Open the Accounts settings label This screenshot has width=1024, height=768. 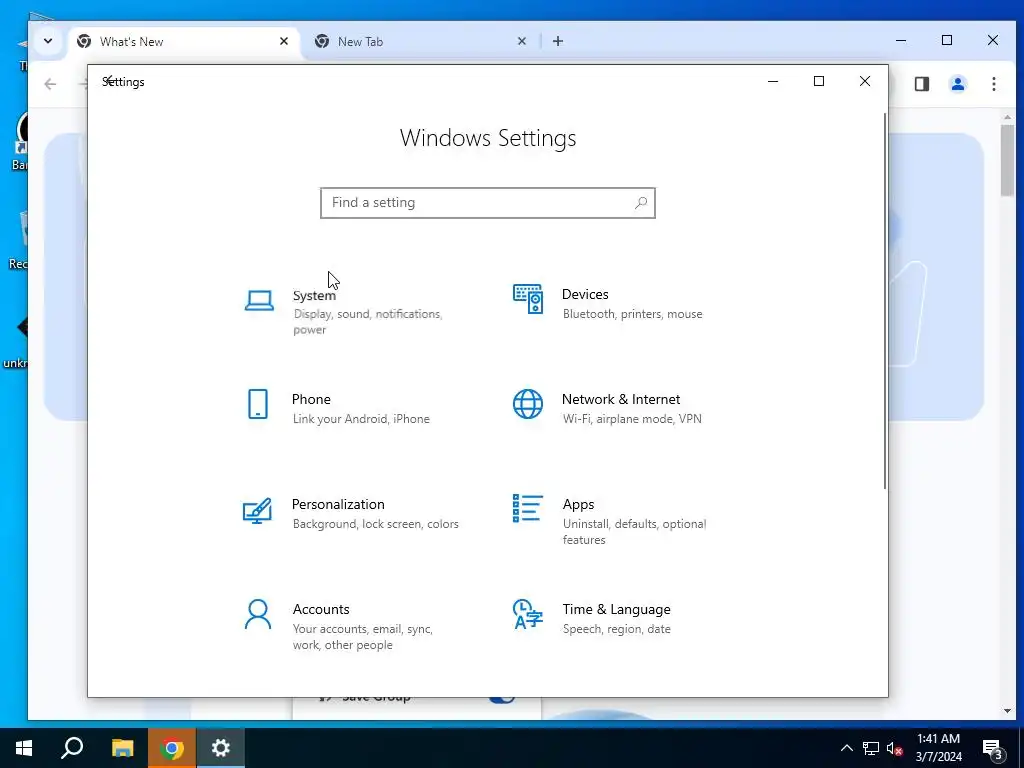[x=321, y=609]
